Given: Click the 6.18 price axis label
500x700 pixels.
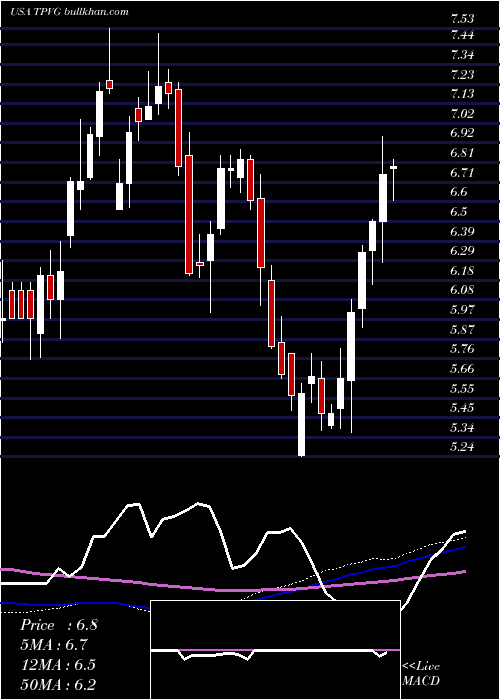Looking at the screenshot, I should point(462,271).
